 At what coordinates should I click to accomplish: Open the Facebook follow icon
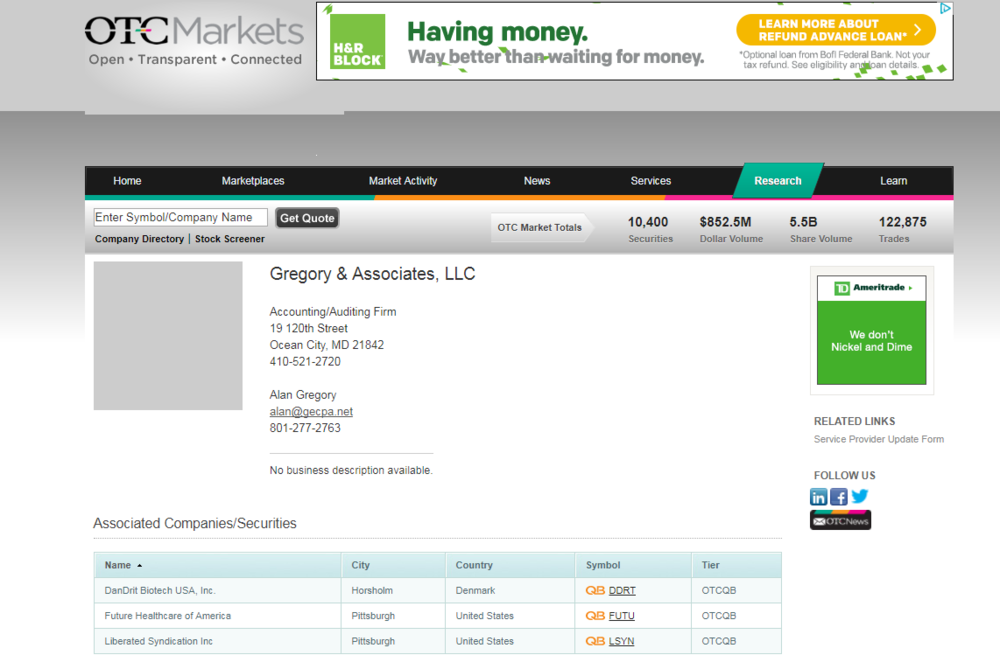click(x=839, y=496)
